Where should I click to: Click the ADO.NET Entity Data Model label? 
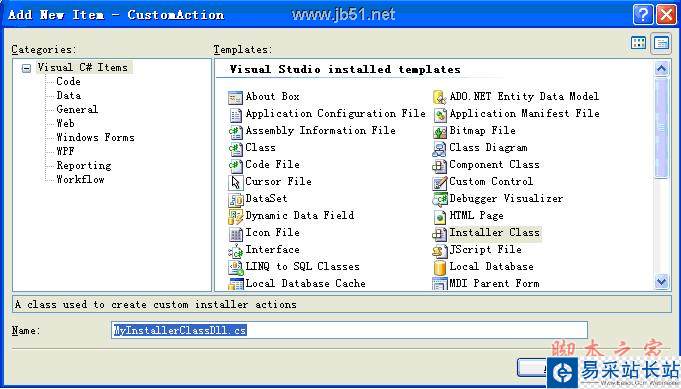coord(524,96)
